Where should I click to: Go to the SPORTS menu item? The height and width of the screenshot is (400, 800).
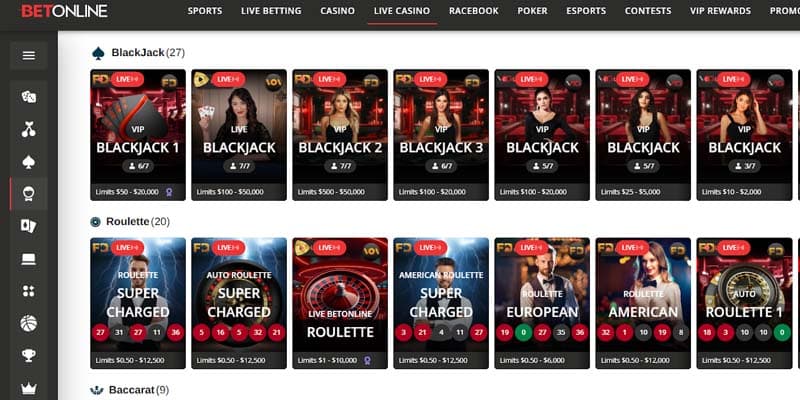(205, 11)
